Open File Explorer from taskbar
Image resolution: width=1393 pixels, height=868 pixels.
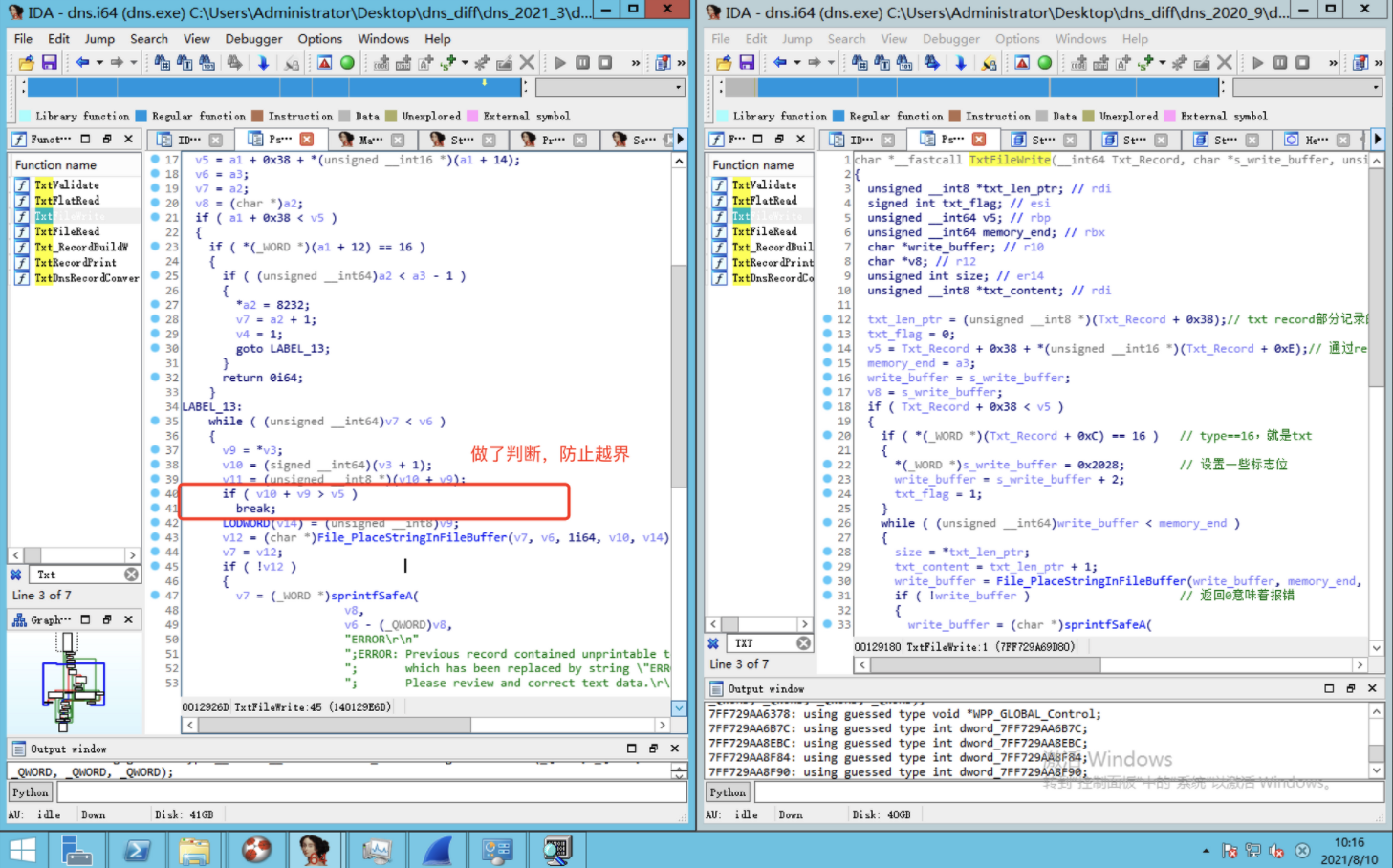point(194,849)
